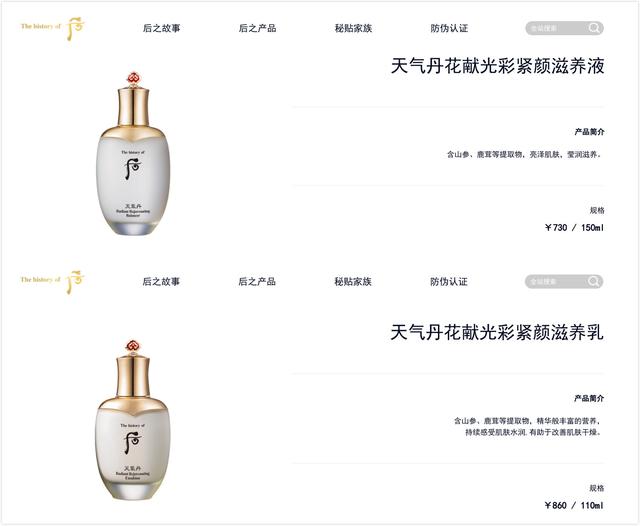Select 后之故事 in the top navigation

coord(162,28)
